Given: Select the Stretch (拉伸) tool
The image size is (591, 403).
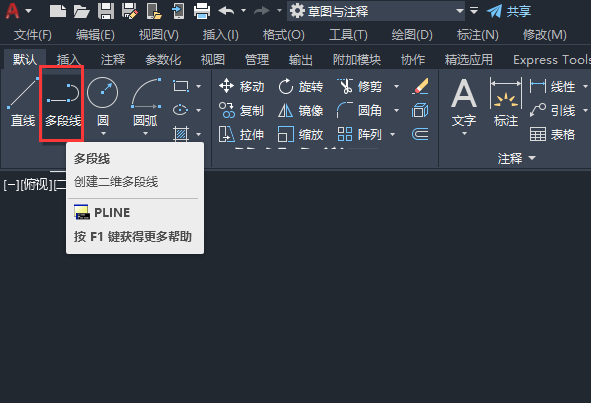Looking at the screenshot, I should click(242, 134).
